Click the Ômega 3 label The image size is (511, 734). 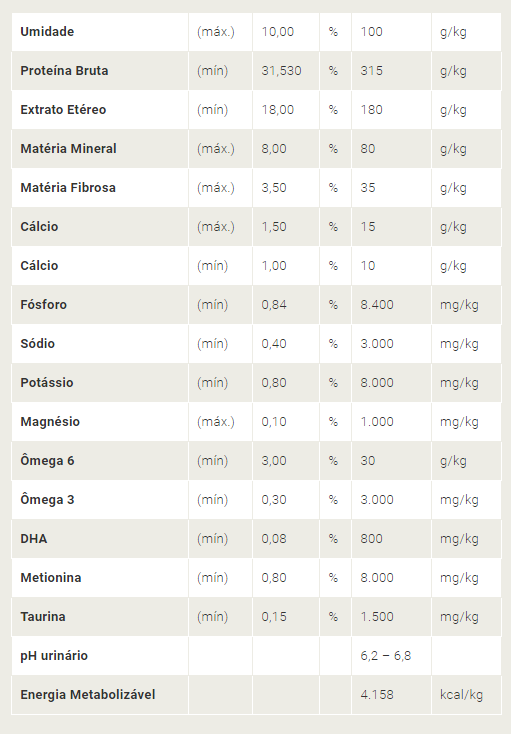click(x=47, y=499)
